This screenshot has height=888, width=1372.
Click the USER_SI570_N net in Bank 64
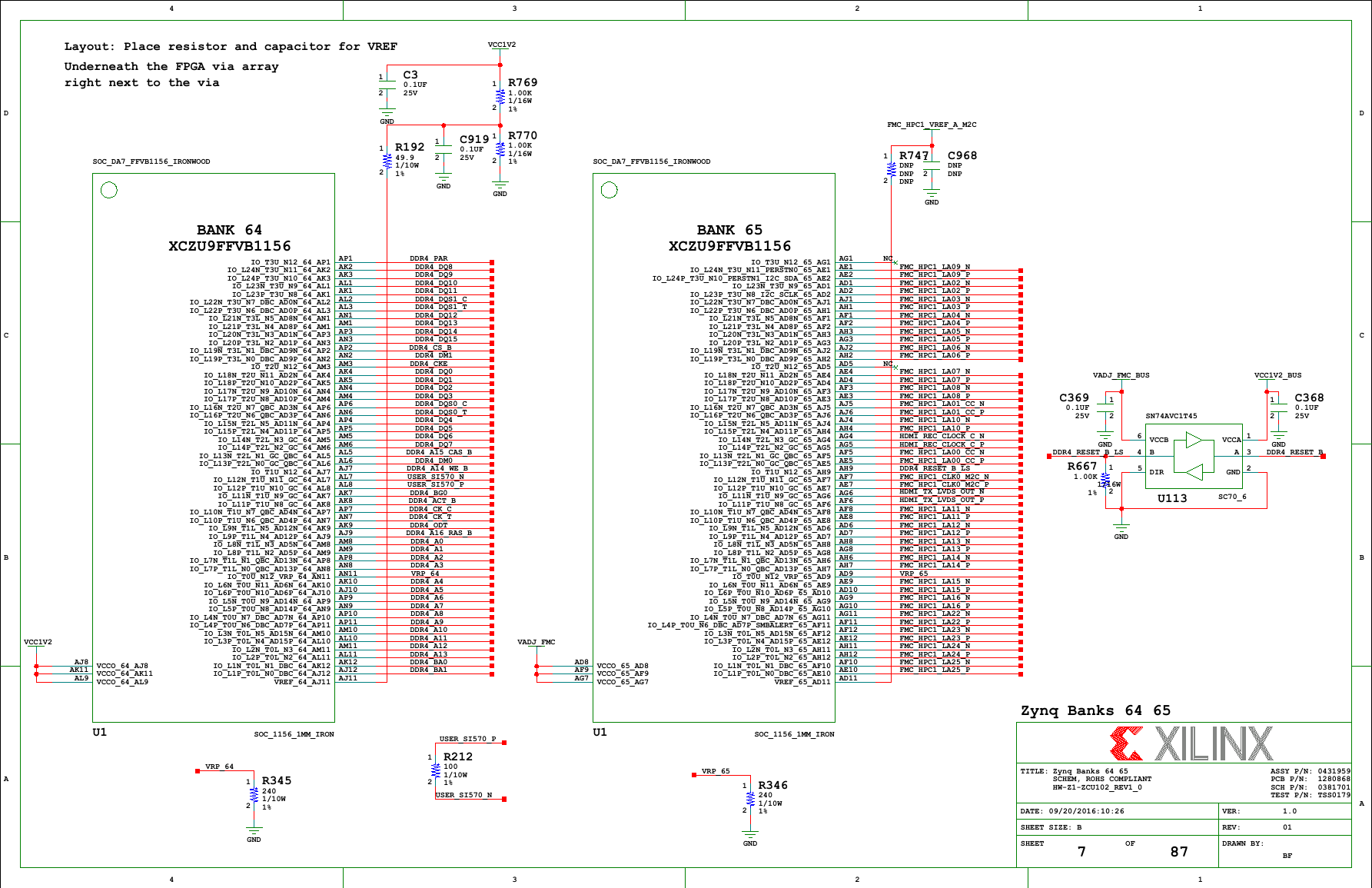436,477
